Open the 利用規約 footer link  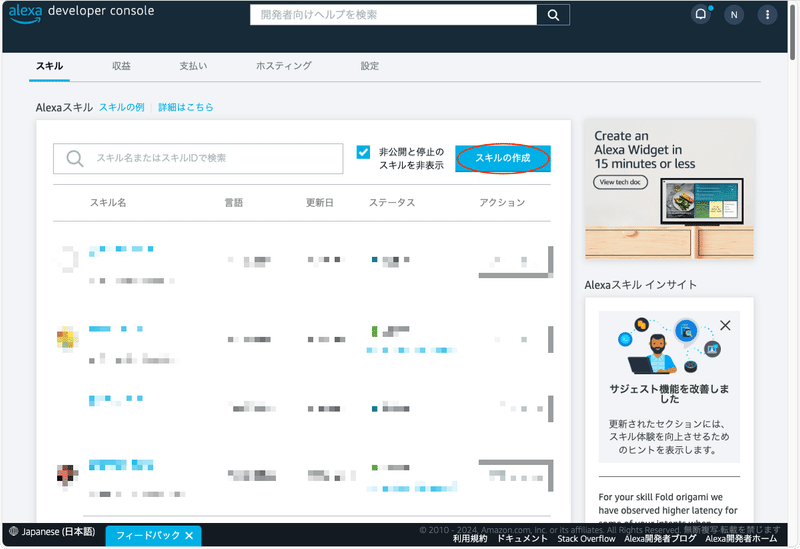[470, 539]
